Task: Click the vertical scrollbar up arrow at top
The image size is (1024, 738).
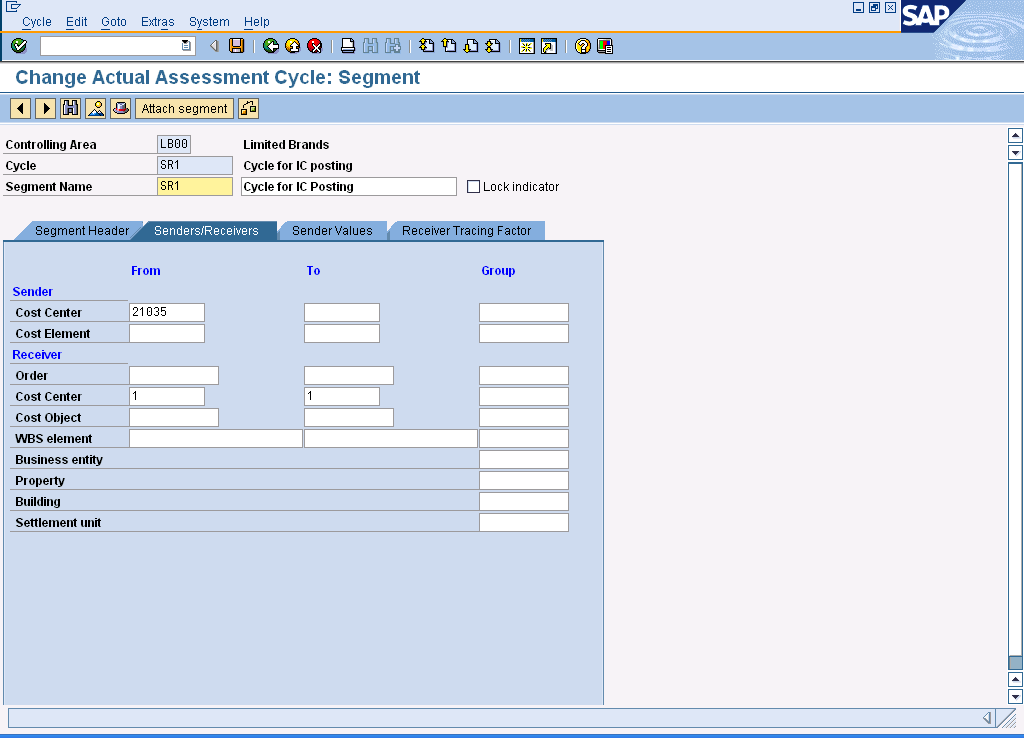Action: (x=1015, y=135)
